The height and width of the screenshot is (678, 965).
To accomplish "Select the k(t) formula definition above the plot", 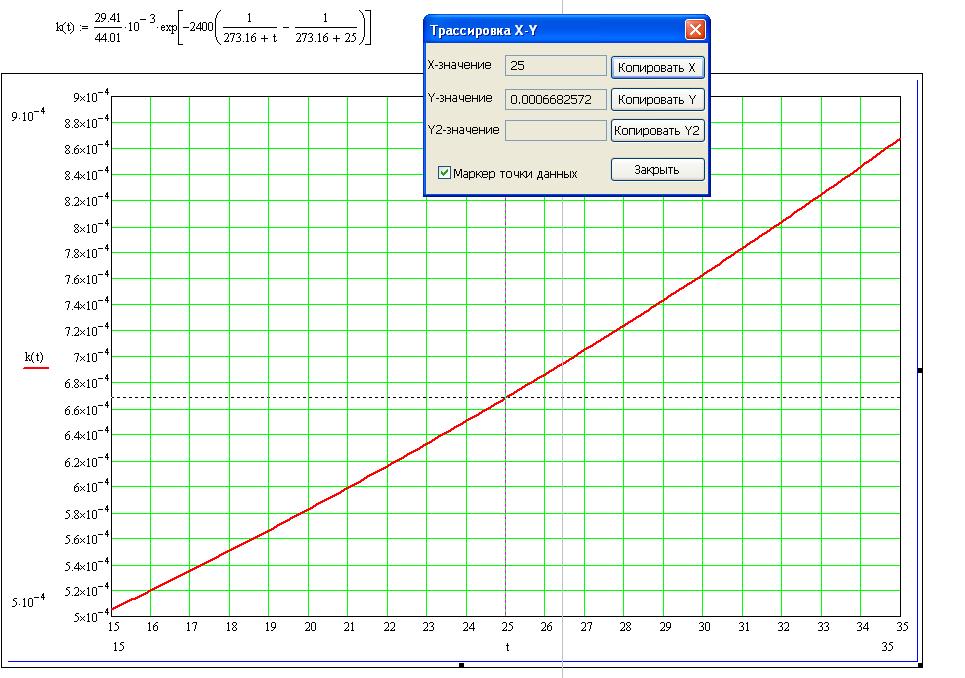I will (x=213, y=26).
